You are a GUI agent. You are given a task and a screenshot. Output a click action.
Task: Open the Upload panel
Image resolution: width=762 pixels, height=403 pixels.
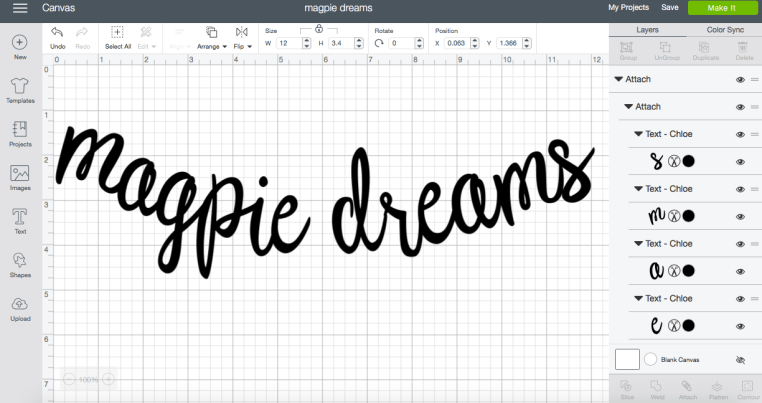20,309
